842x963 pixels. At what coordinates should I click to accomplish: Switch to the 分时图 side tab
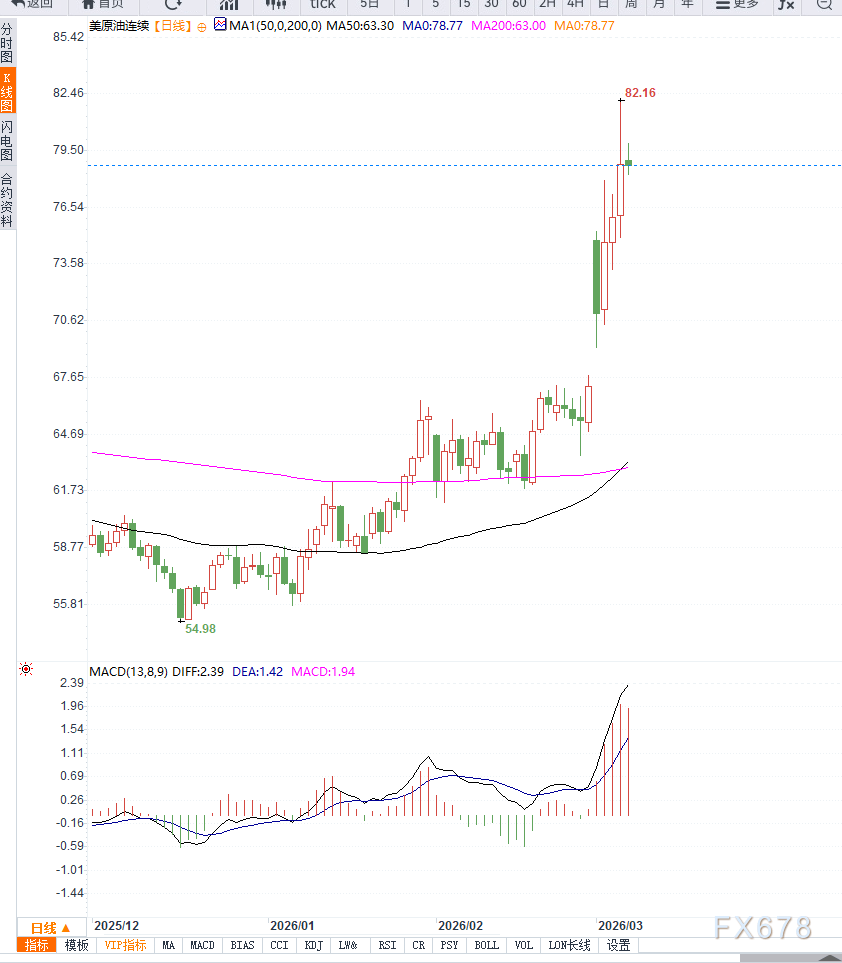[x=7, y=45]
